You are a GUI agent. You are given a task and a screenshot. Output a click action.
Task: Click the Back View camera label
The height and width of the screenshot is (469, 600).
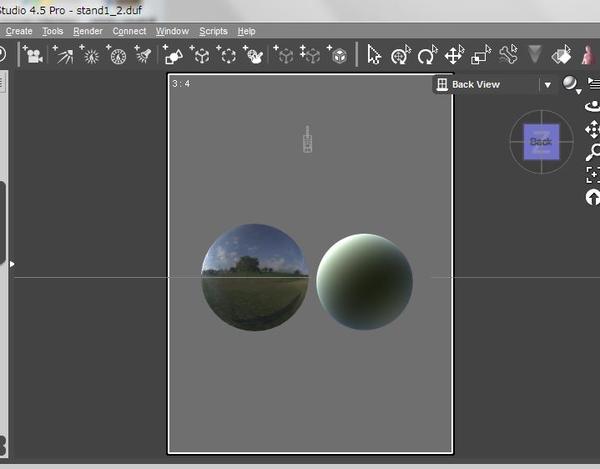[476, 85]
